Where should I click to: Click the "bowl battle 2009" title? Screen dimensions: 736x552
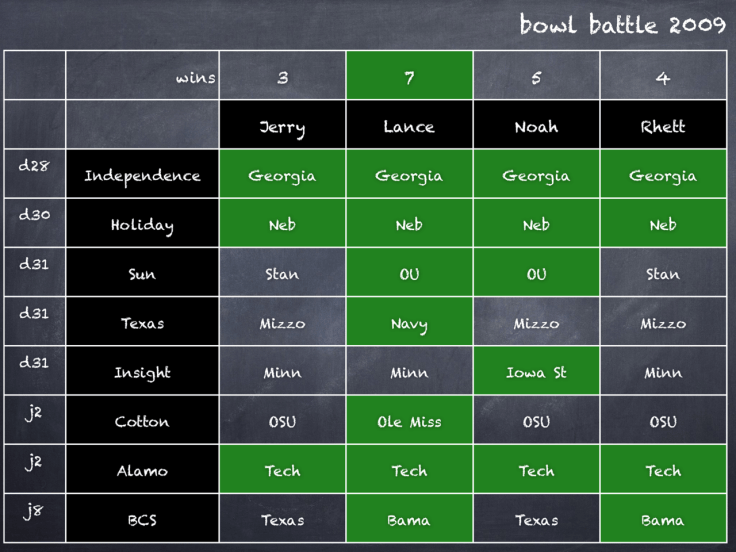coord(622,25)
